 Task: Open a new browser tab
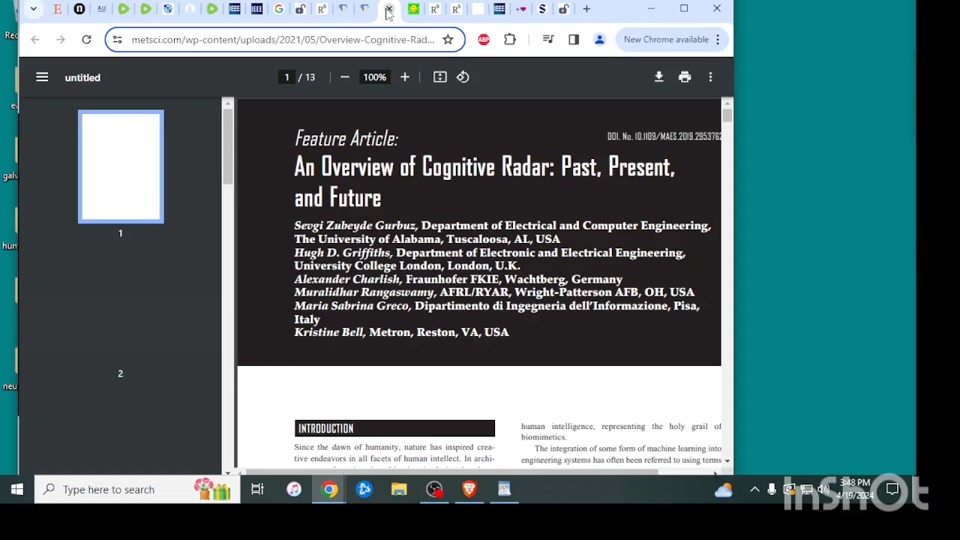tap(587, 9)
